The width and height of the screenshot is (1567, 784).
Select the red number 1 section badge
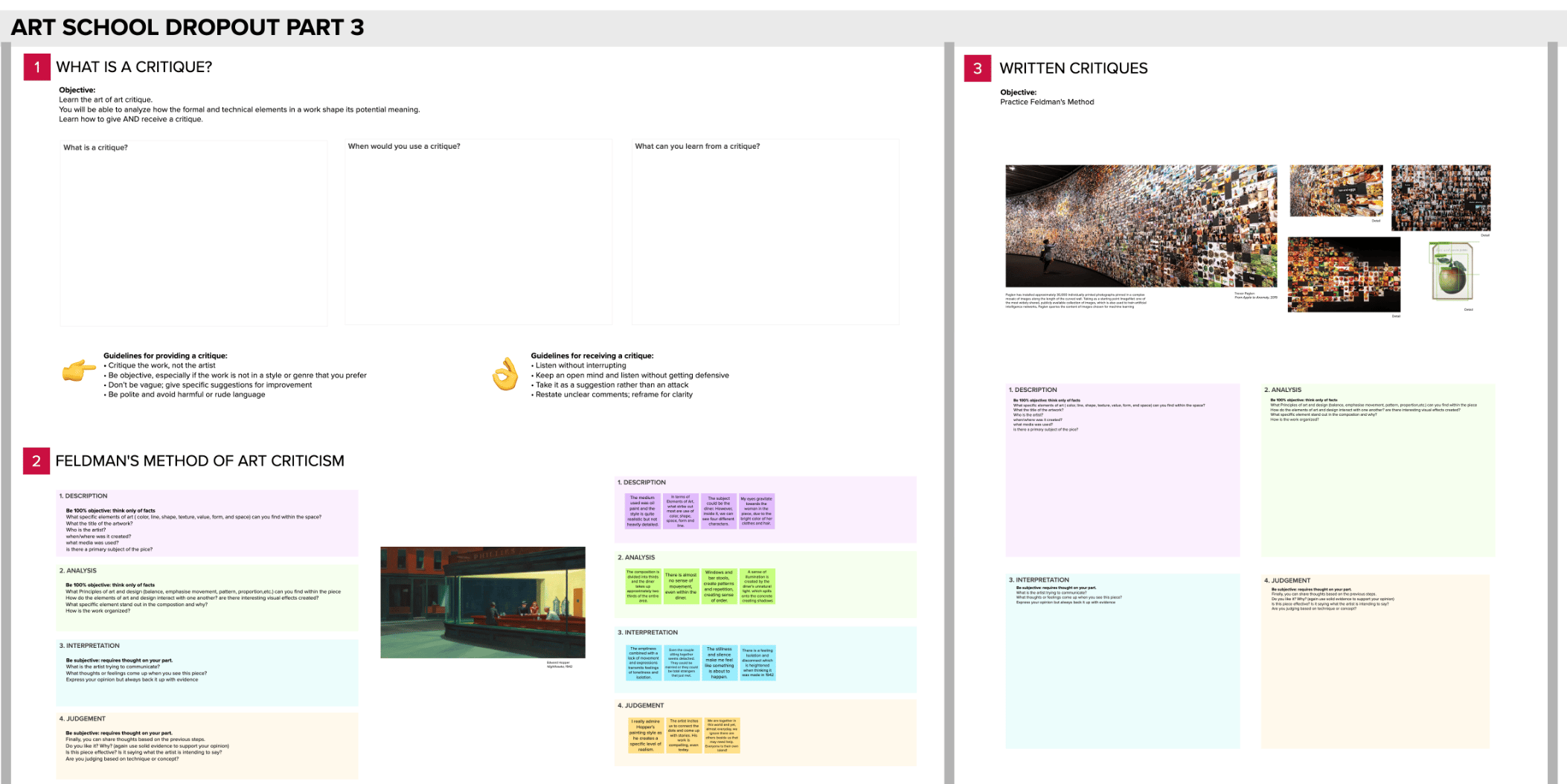36,67
